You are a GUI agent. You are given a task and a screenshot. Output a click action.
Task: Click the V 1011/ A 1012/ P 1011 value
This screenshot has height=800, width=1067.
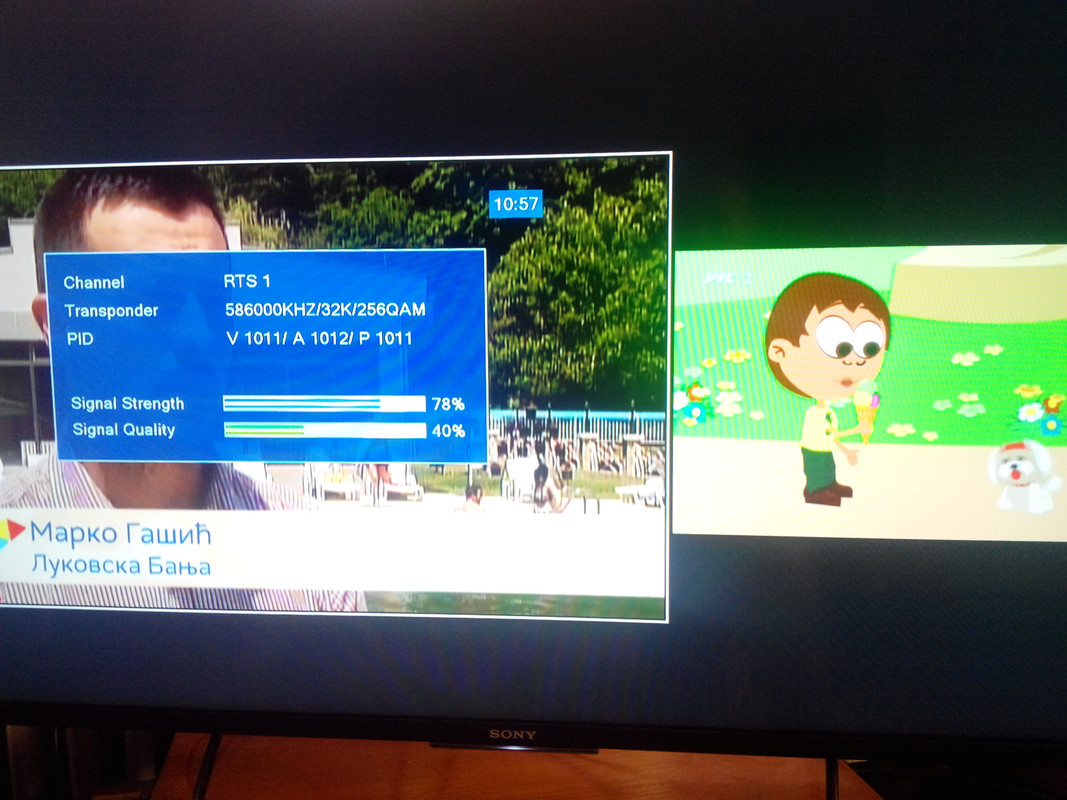[319, 338]
